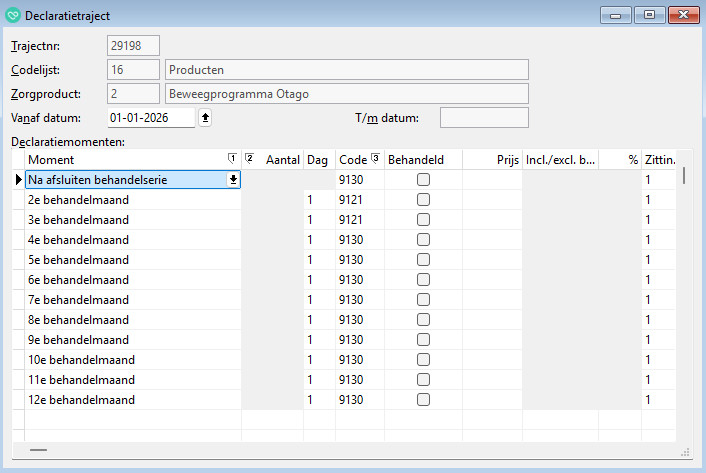Click the Aantal column header
The height and width of the screenshot is (473, 706).
pyautogui.click(x=282, y=159)
